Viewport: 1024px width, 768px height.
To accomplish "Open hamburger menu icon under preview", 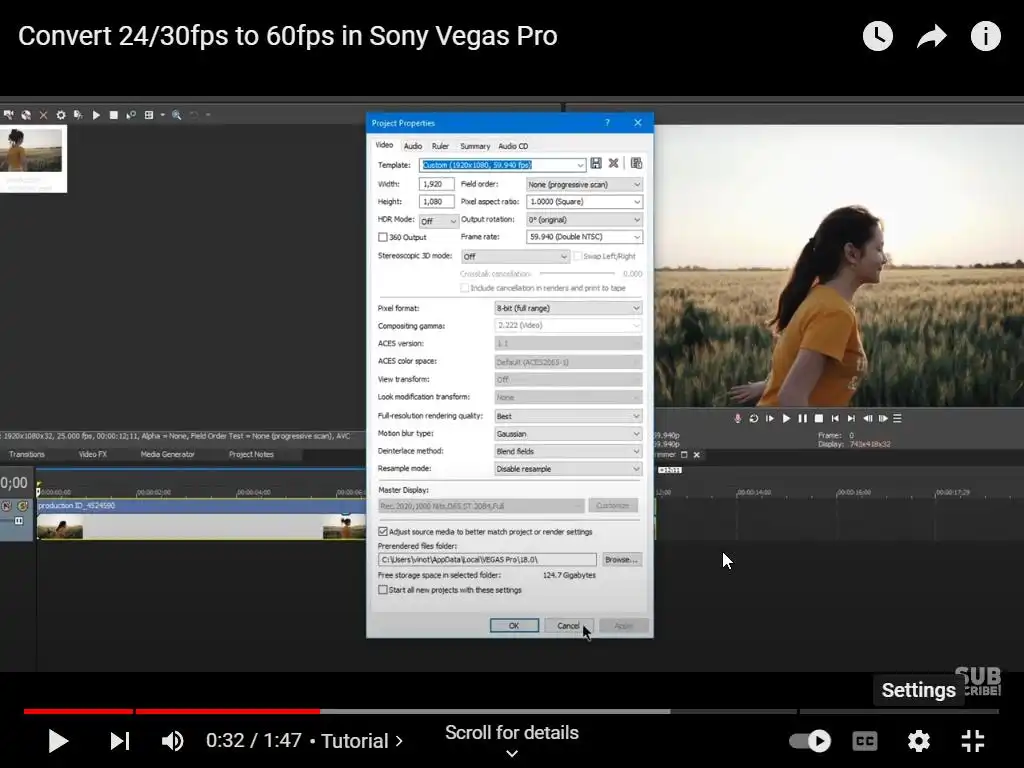I will [x=897, y=419].
